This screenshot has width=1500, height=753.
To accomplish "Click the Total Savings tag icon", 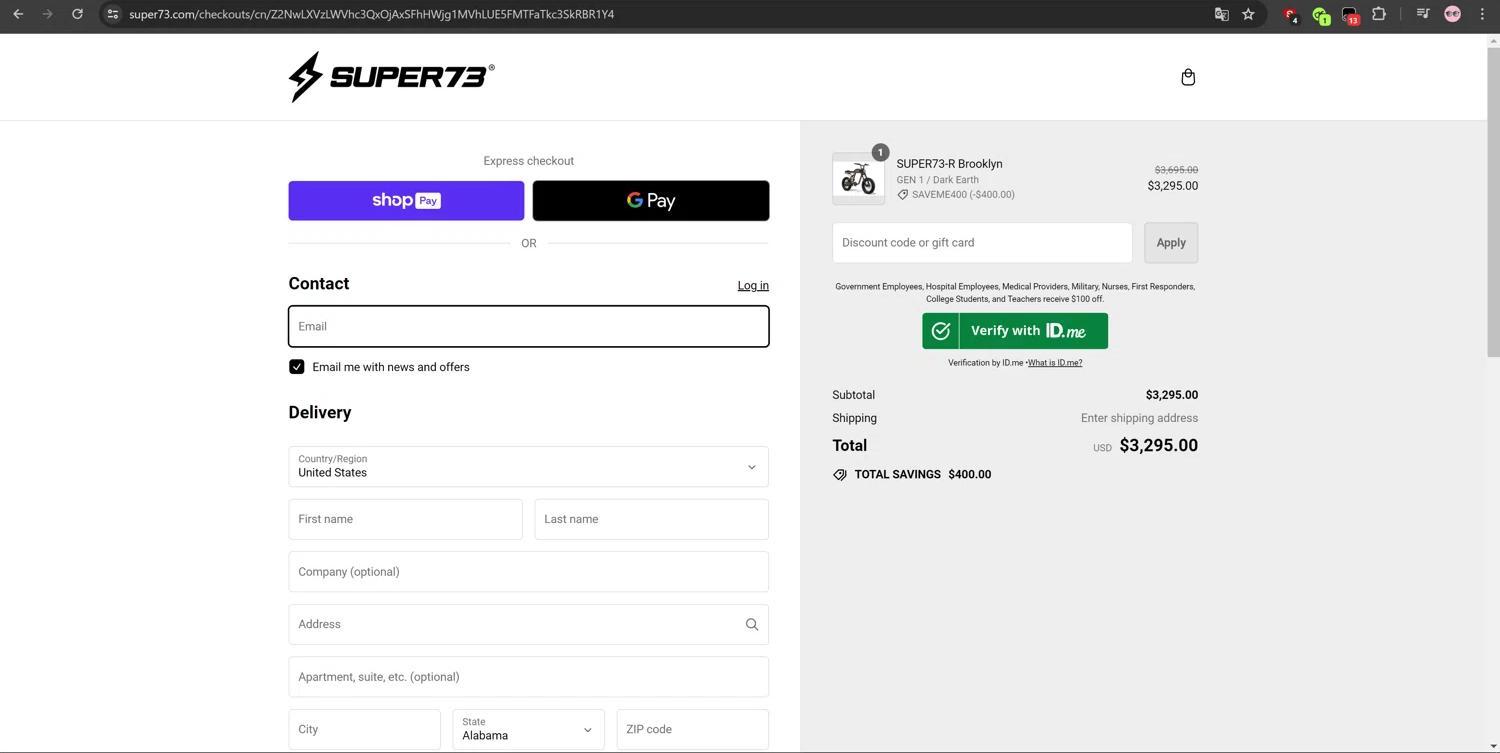I will tap(840, 475).
